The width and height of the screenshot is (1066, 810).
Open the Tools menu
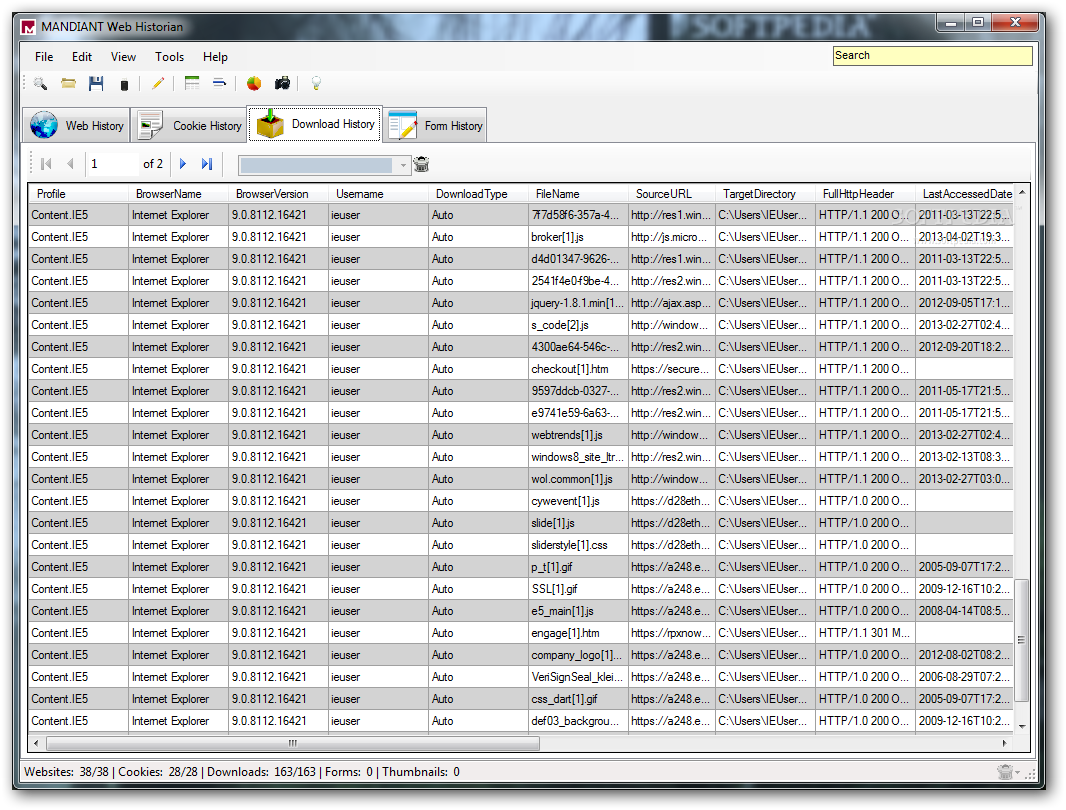pyautogui.click(x=169, y=57)
